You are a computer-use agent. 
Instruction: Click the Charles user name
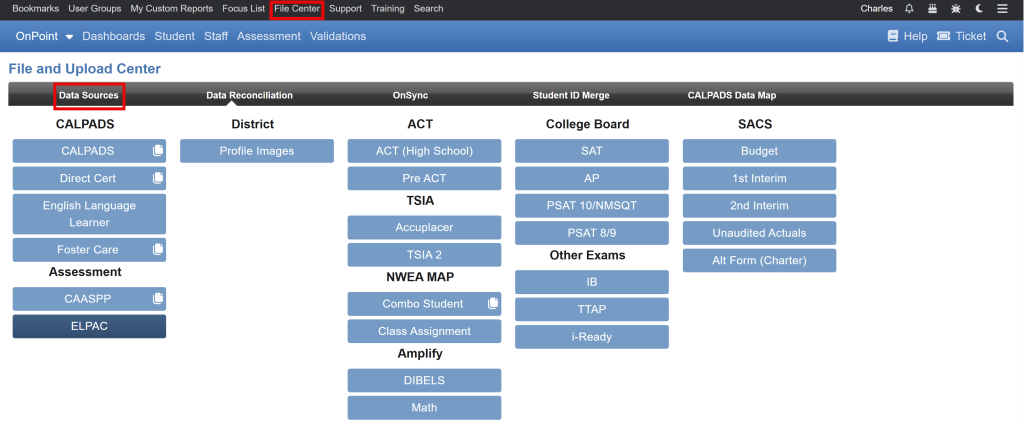pyautogui.click(x=876, y=8)
